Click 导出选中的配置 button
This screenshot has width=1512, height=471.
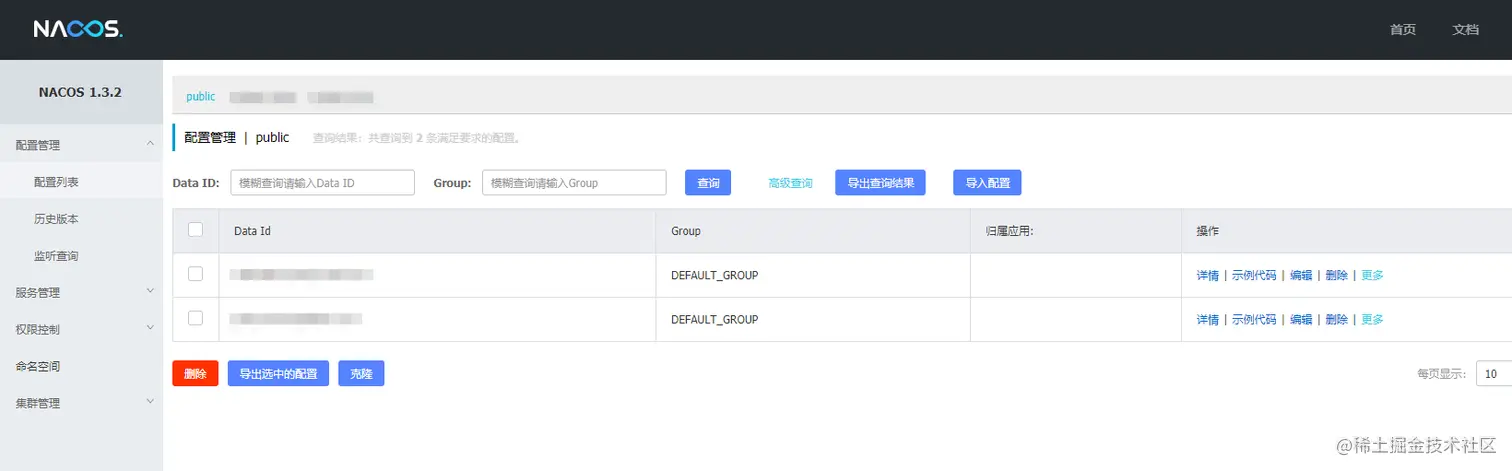click(278, 374)
